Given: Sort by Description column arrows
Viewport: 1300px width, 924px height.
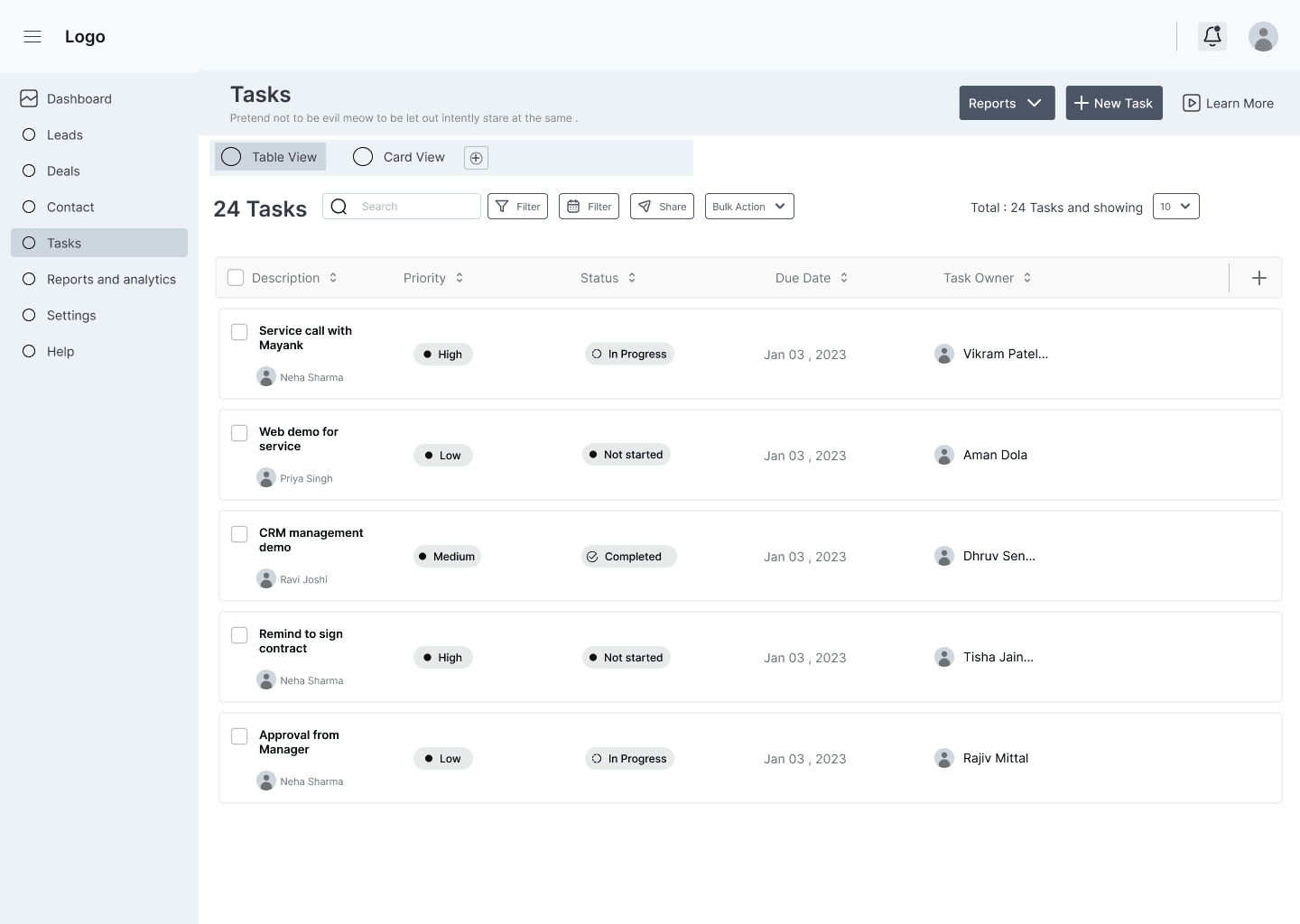Looking at the screenshot, I should pos(333,278).
